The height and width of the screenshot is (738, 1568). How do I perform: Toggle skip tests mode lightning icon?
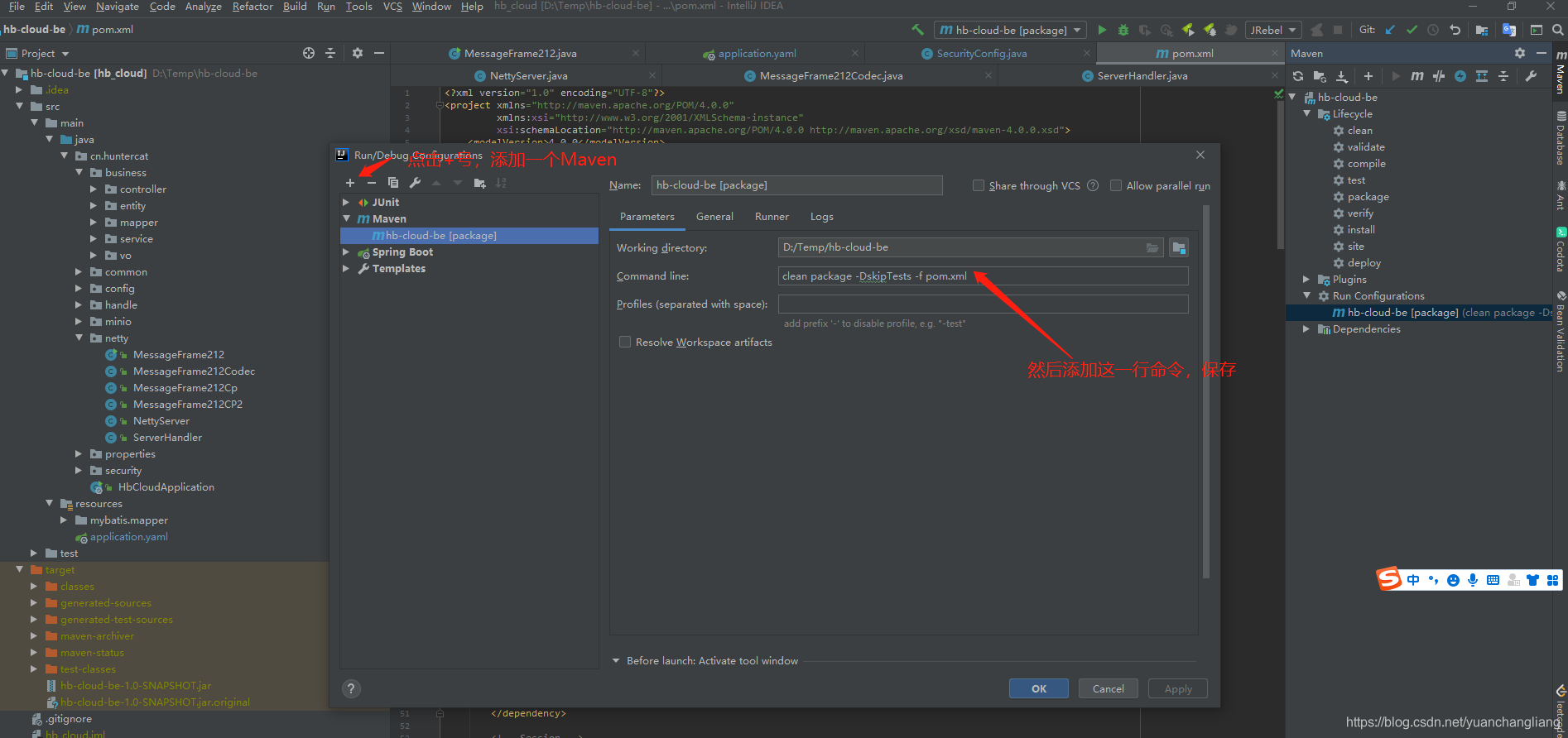(1460, 76)
